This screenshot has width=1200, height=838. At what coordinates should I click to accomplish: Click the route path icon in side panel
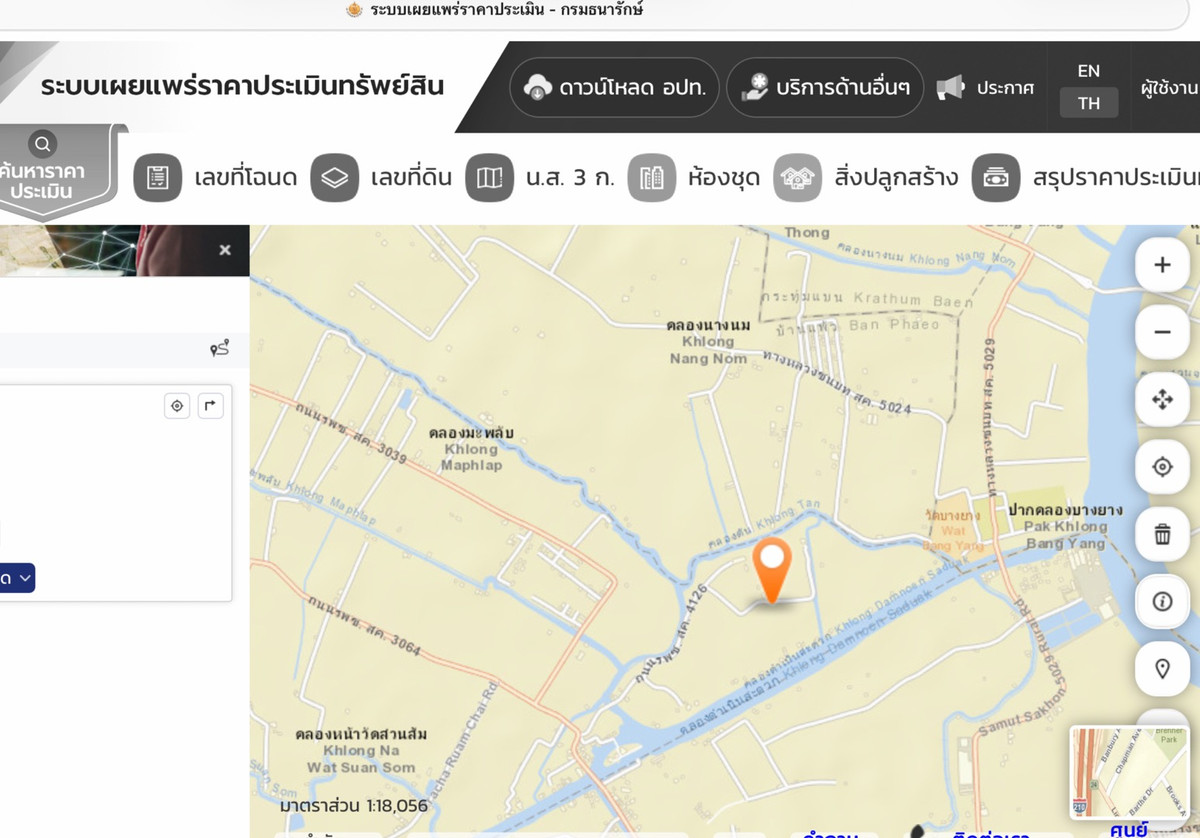tap(219, 348)
